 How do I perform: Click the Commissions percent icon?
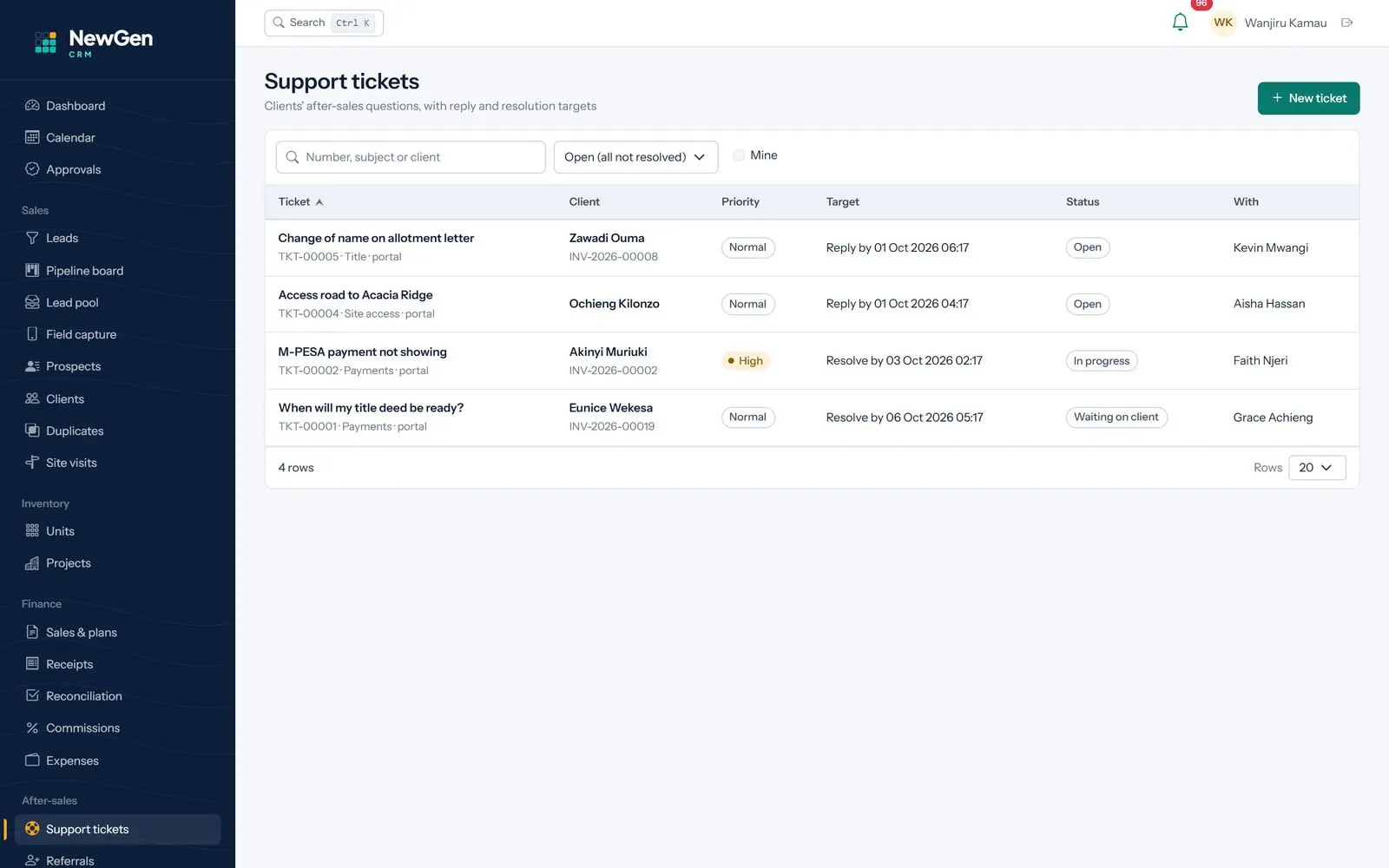pyautogui.click(x=32, y=728)
